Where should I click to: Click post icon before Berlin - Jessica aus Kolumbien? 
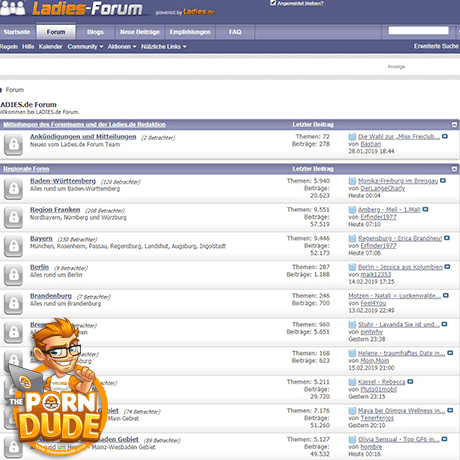pyautogui.click(x=352, y=267)
